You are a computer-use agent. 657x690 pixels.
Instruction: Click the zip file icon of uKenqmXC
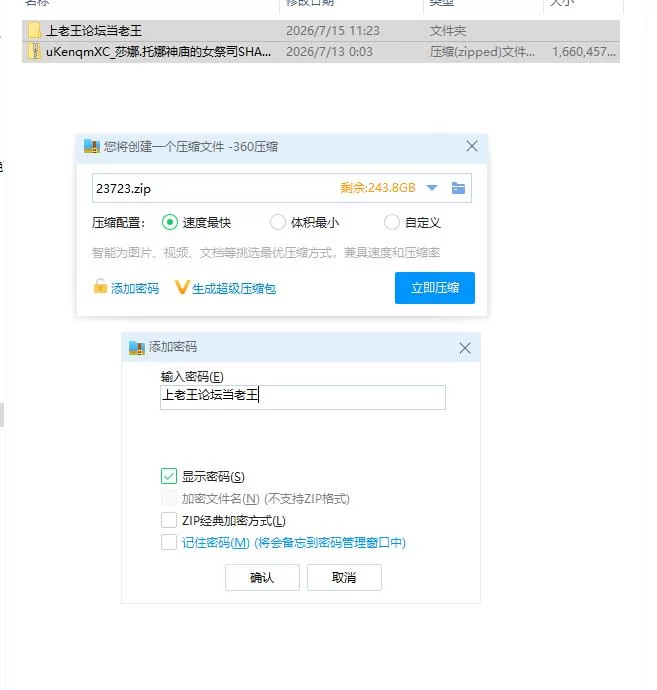(x=34, y=51)
